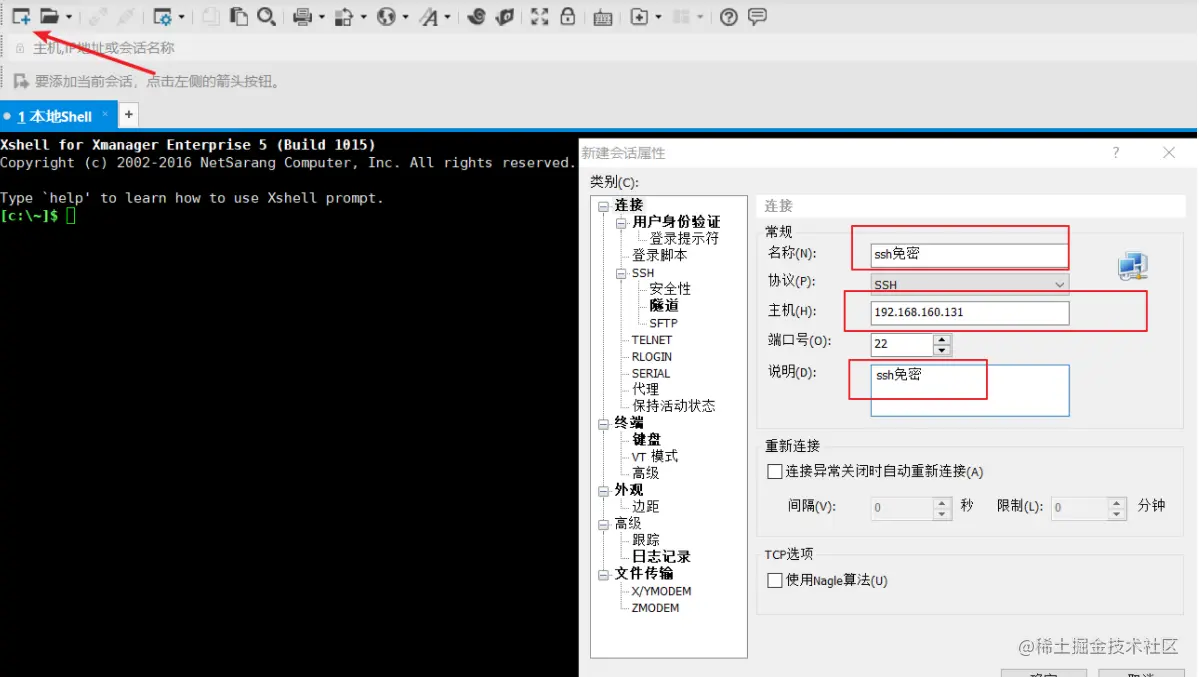Screen dimensions: 1199x677
Task: Click the Lock screen padlock icon
Action: pyautogui.click(x=567, y=16)
